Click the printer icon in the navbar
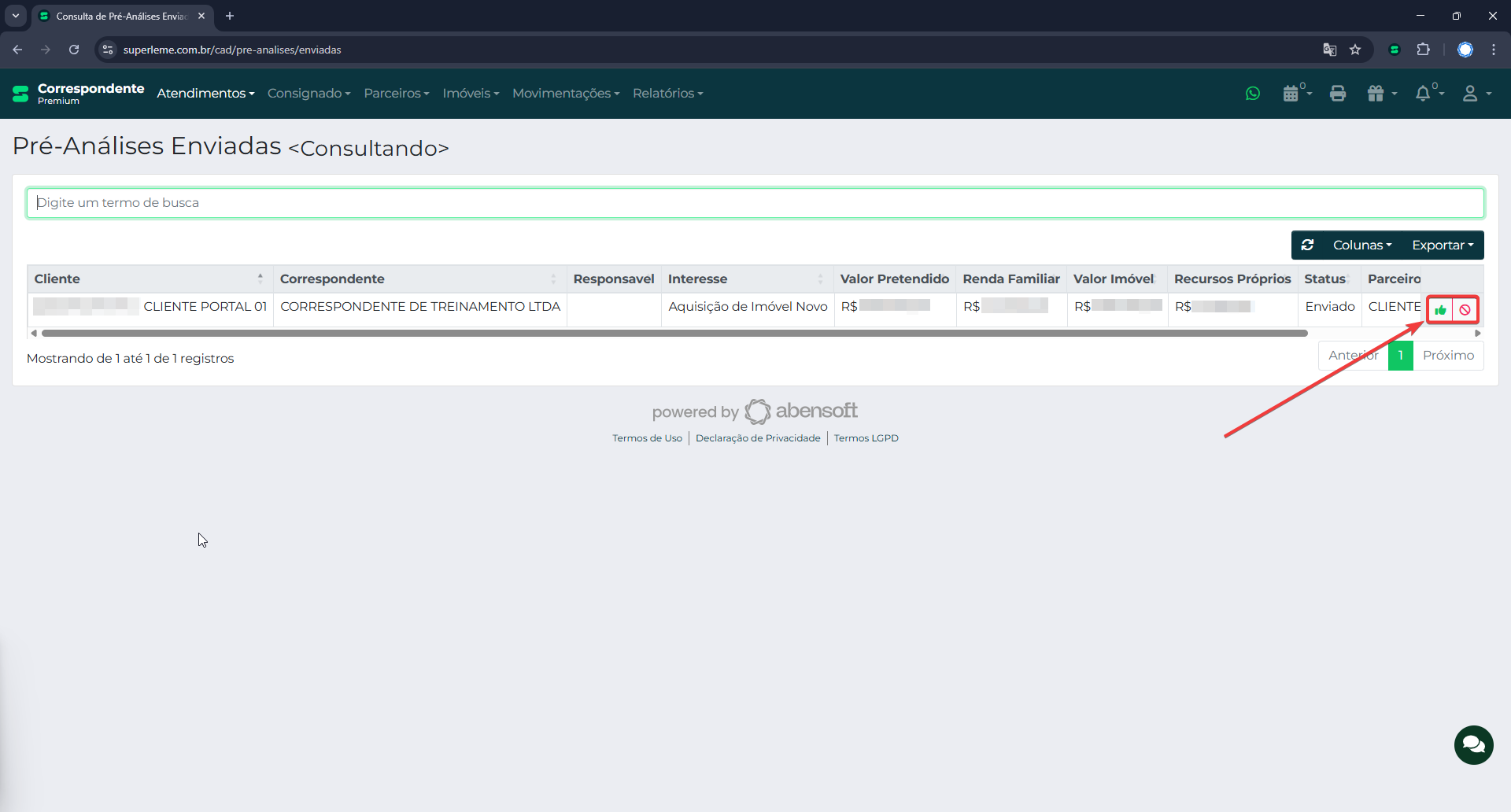This screenshot has width=1511, height=812. tap(1337, 94)
